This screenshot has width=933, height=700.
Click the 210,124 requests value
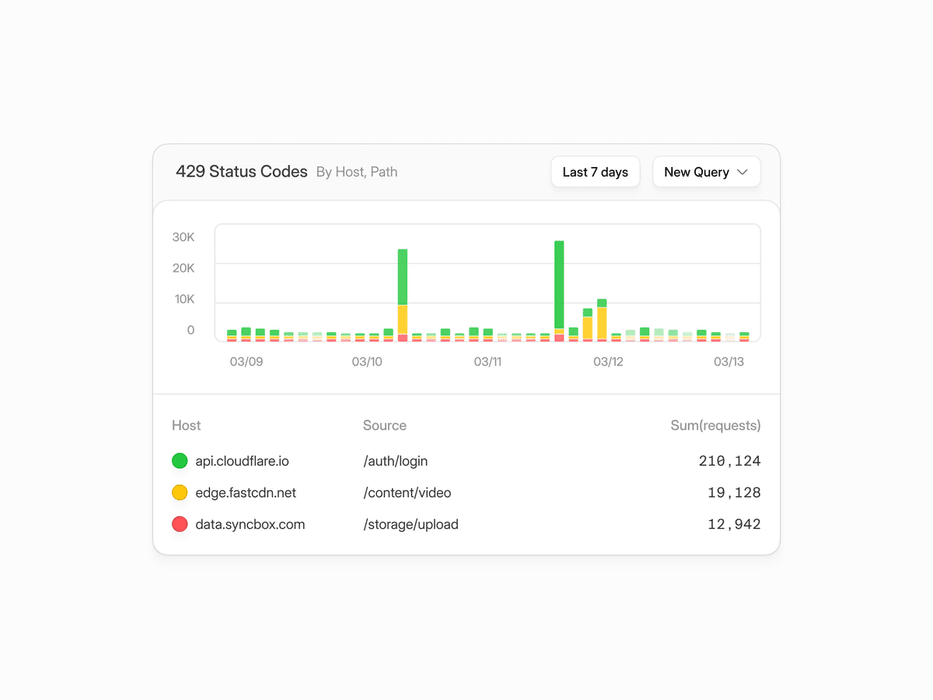point(730,461)
